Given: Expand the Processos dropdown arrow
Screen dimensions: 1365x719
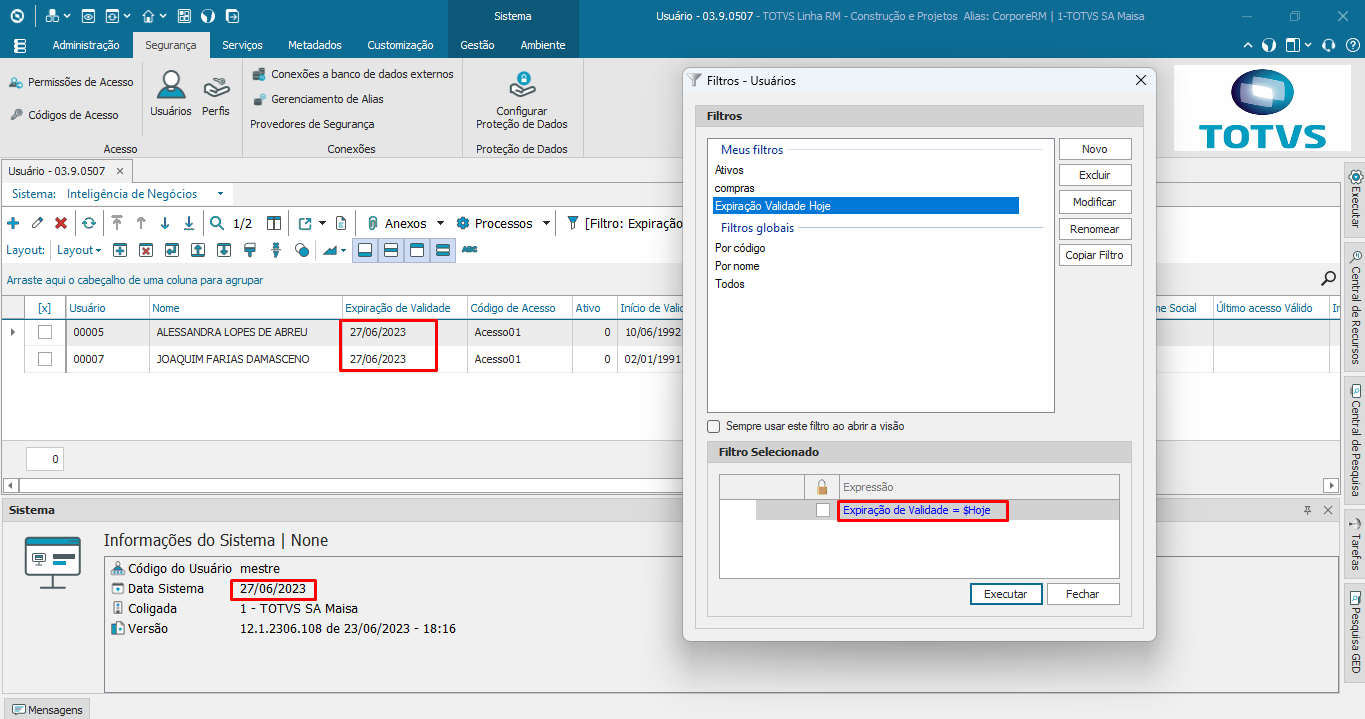Looking at the screenshot, I should tap(546, 223).
